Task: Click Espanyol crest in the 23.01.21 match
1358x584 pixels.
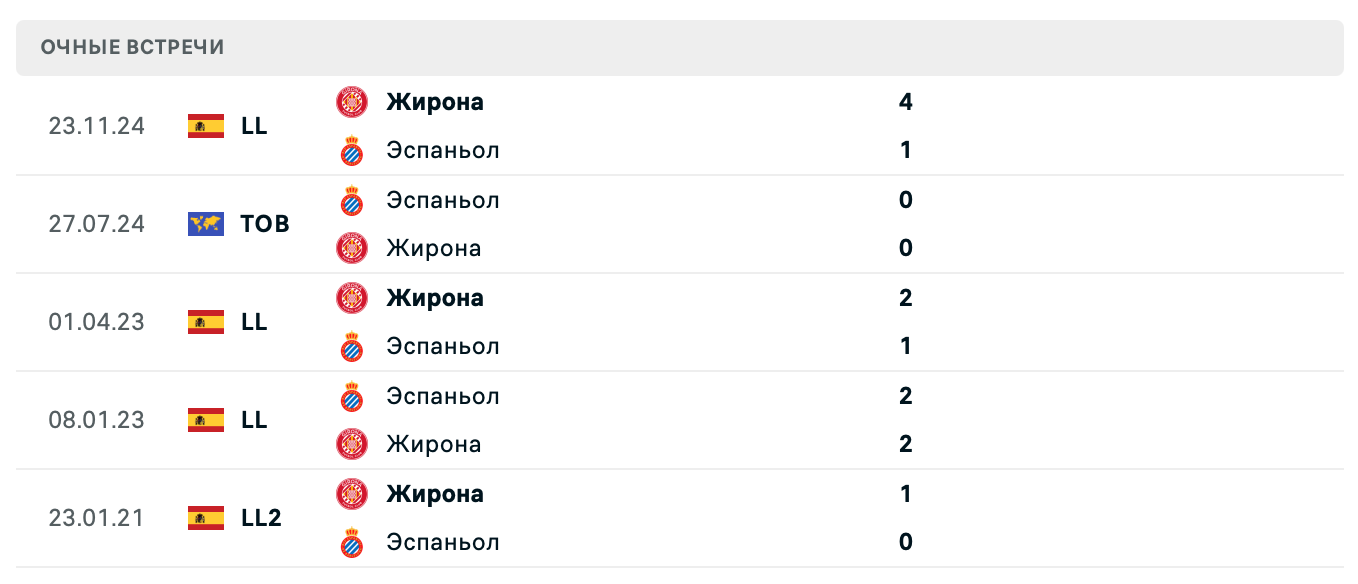Action: point(352,543)
